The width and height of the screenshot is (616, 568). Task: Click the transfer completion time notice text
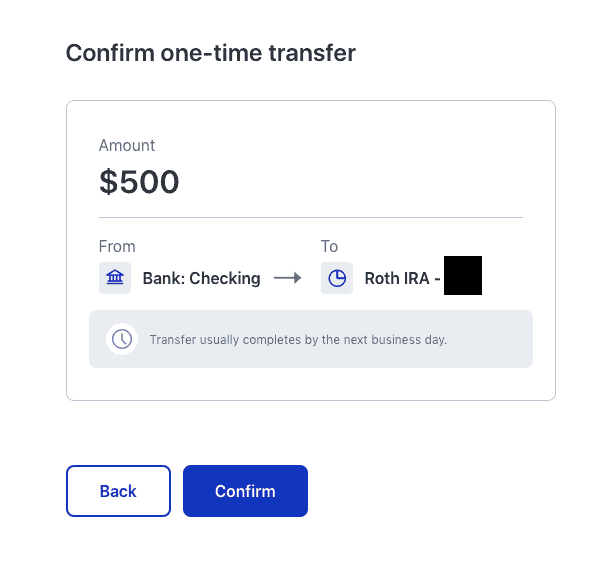[298, 340]
